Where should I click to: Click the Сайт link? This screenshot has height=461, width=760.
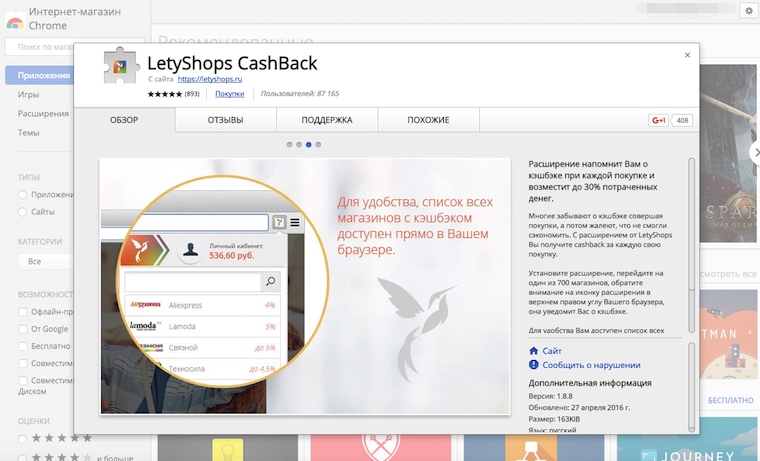click(552, 351)
